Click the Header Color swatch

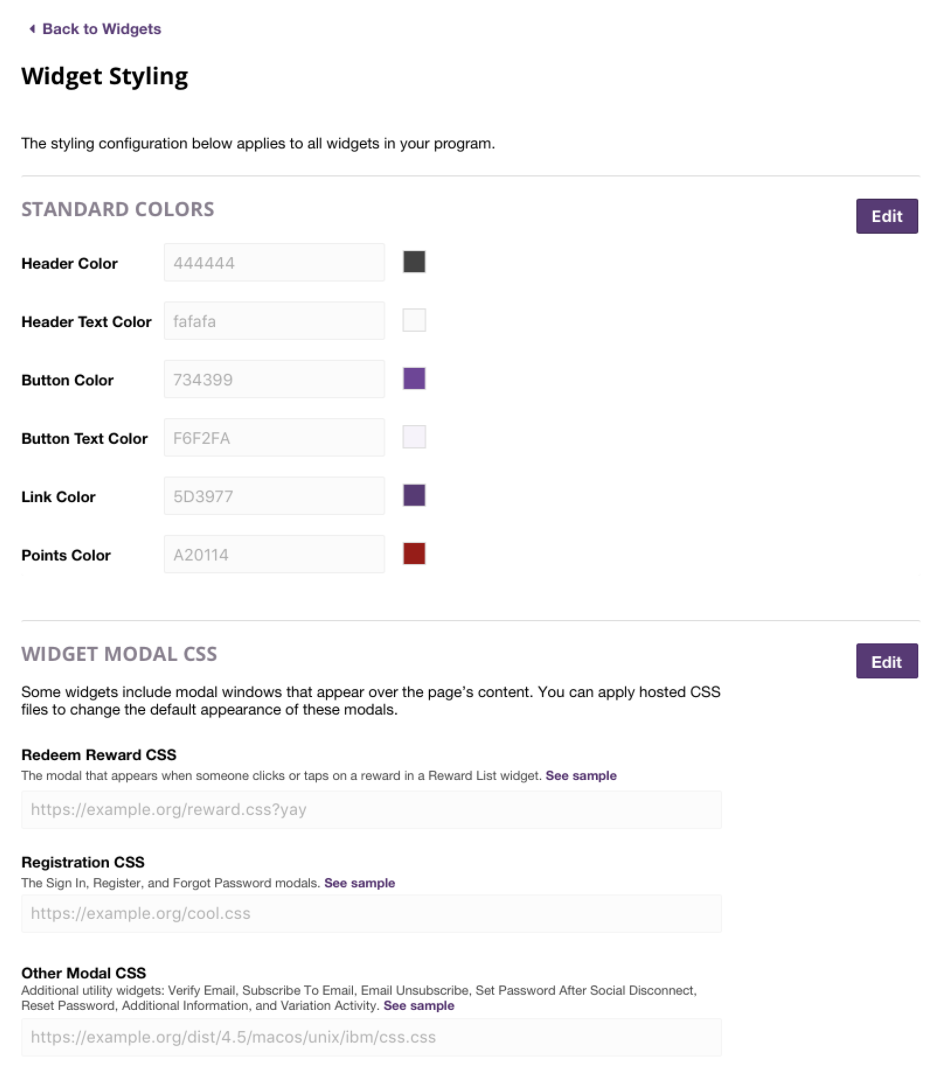(x=414, y=262)
